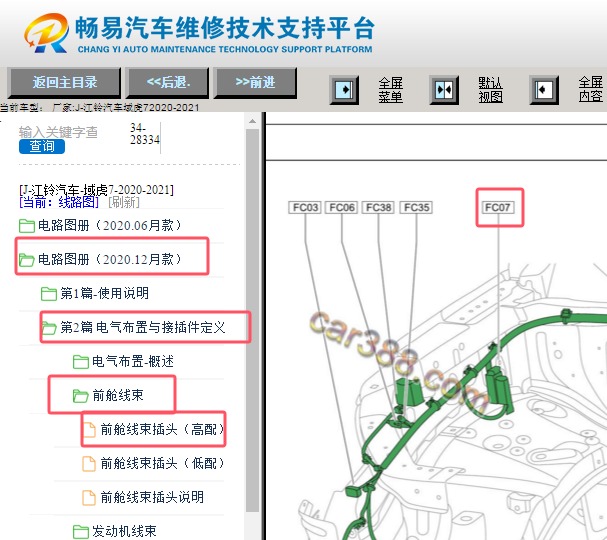Click open-folder icon beside 前舱线束
The height and width of the screenshot is (540, 607).
81,396
